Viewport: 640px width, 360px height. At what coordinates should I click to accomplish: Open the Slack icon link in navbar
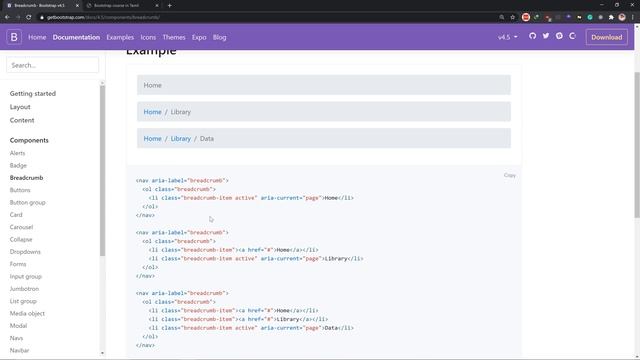(559, 36)
